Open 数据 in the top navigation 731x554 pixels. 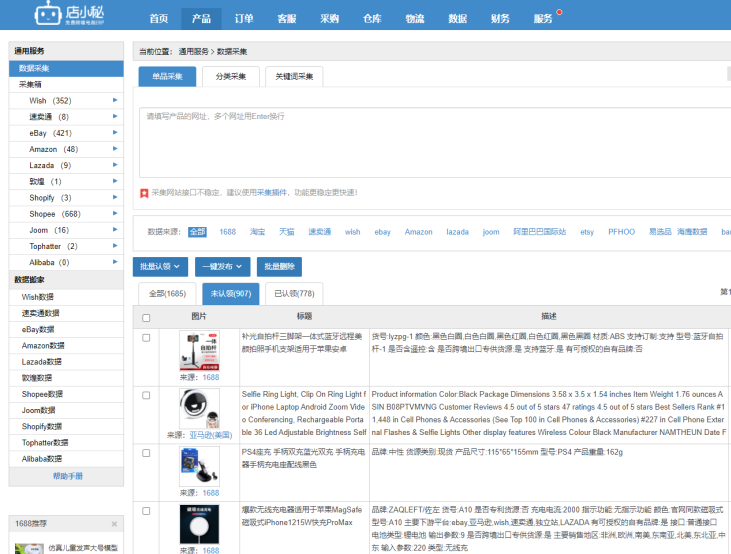457,19
